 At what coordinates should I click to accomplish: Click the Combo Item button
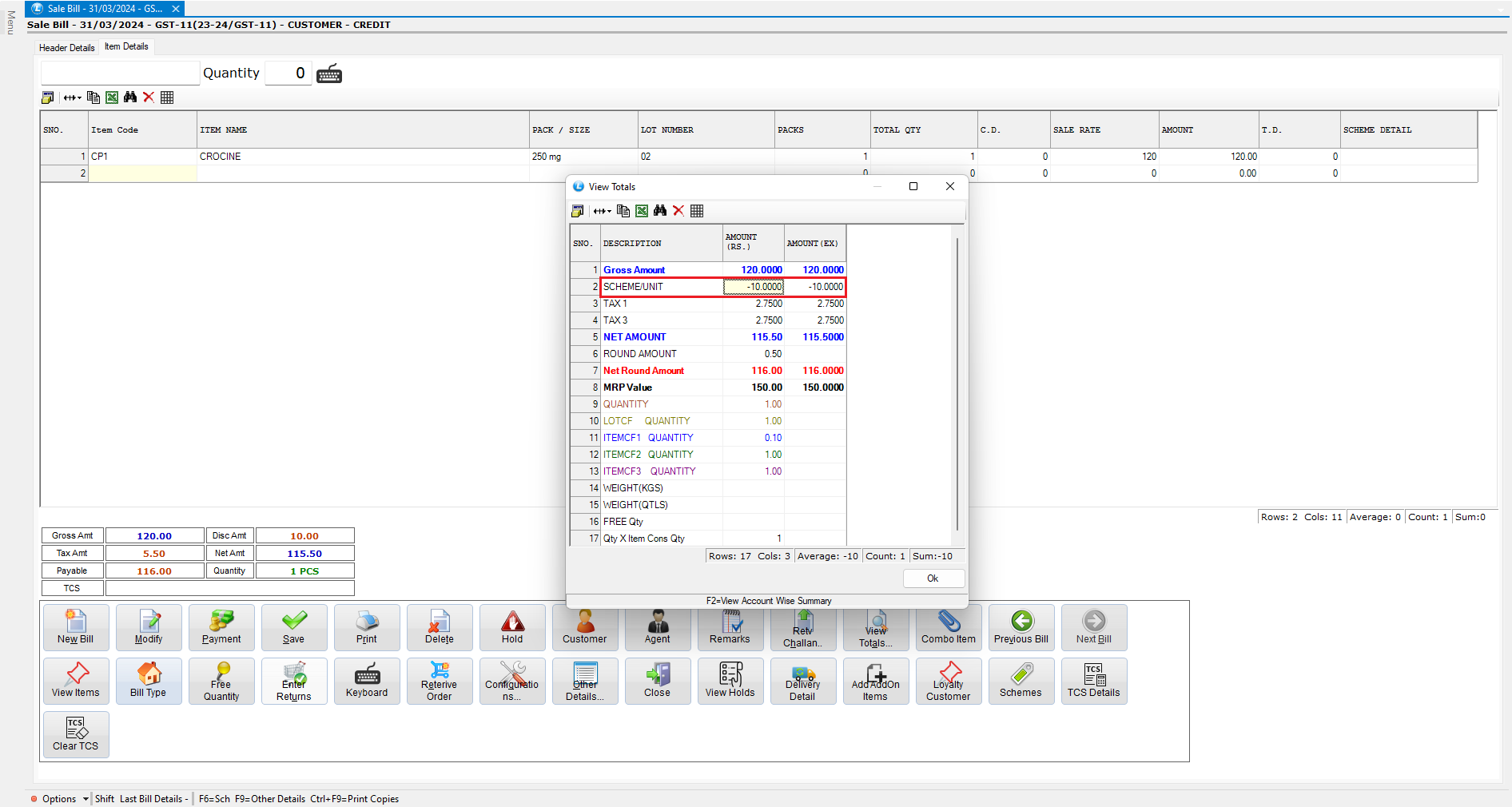(x=948, y=627)
